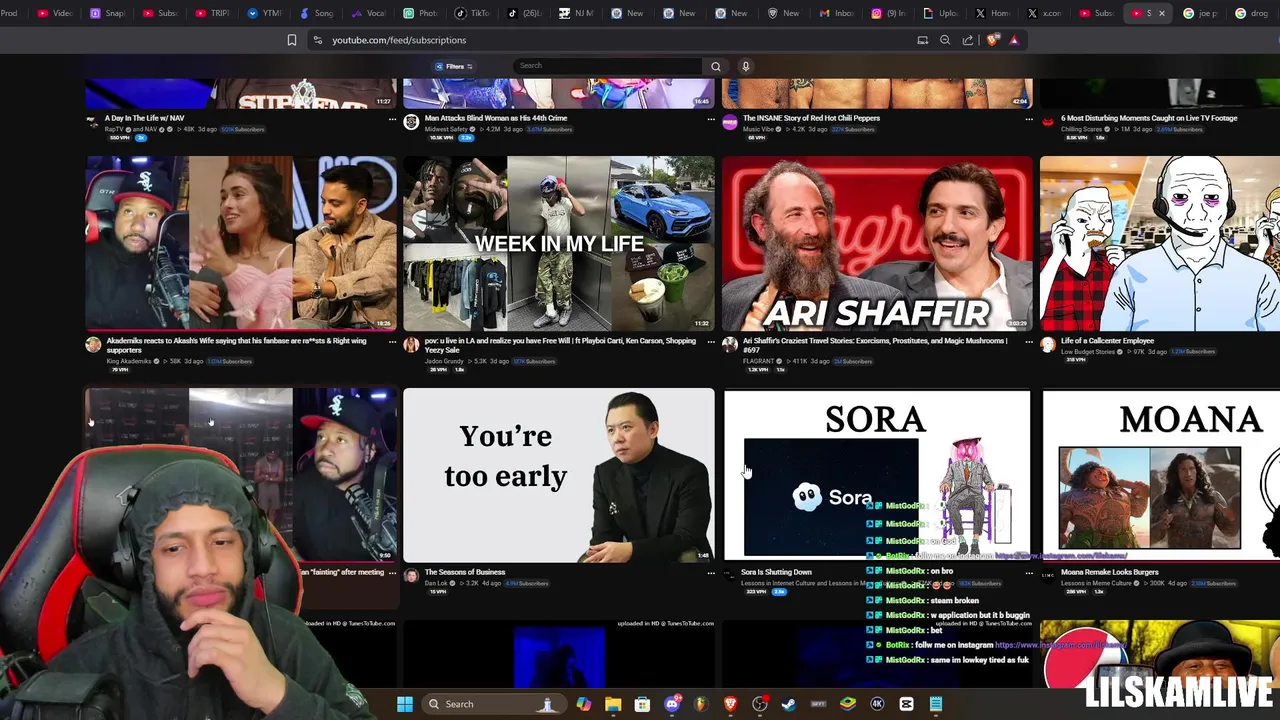This screenshot has height=720, width=1280.
Task: Click the Brave browser taskbar icon
Action: pos(730,704)
